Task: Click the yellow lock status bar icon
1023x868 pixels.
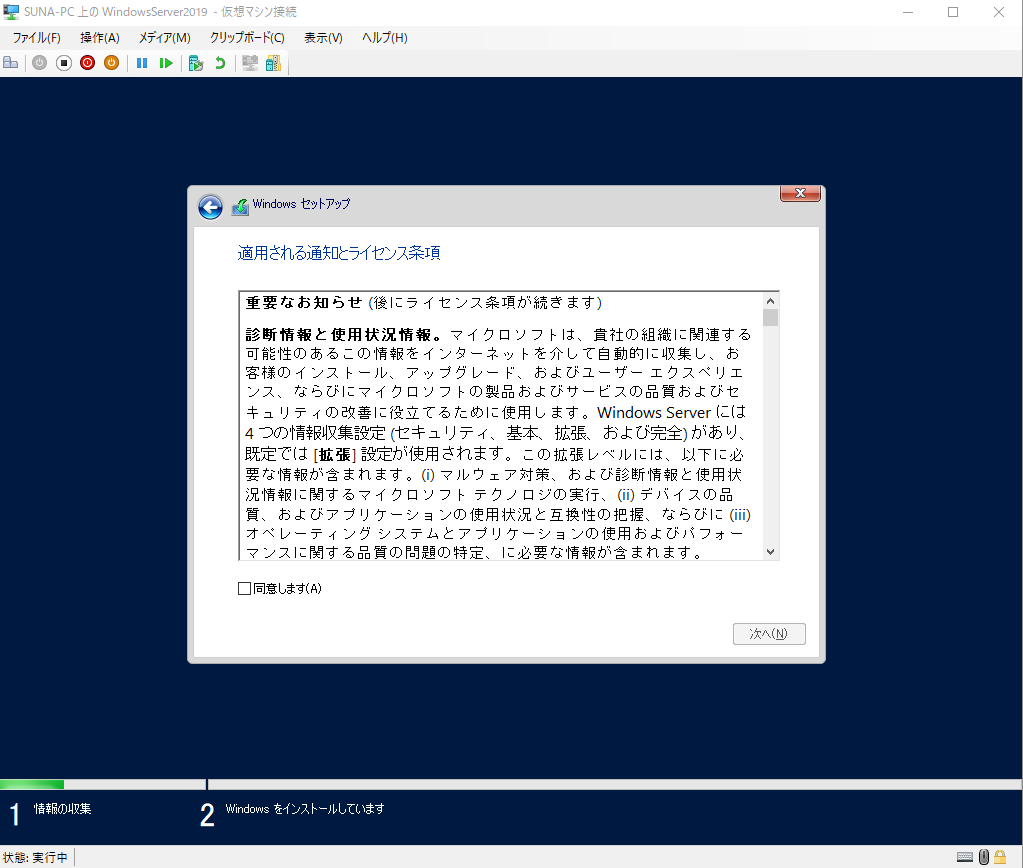Action: (x=1000, y=857)
